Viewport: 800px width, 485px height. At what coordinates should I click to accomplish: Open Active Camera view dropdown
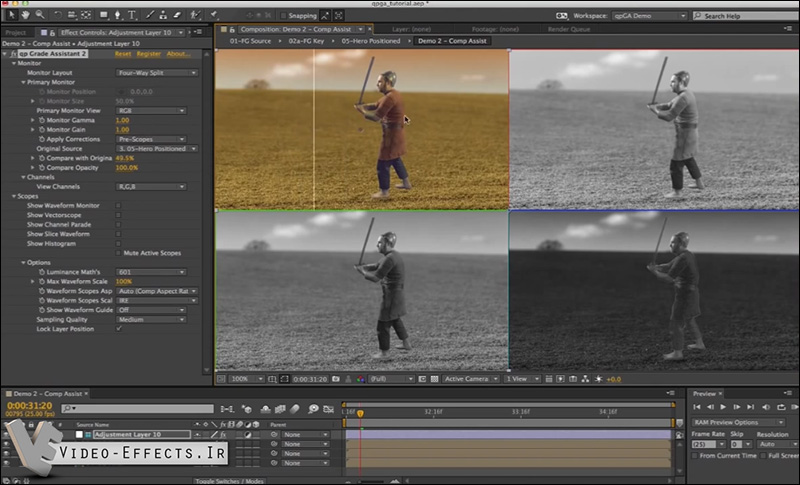point(470,379)
